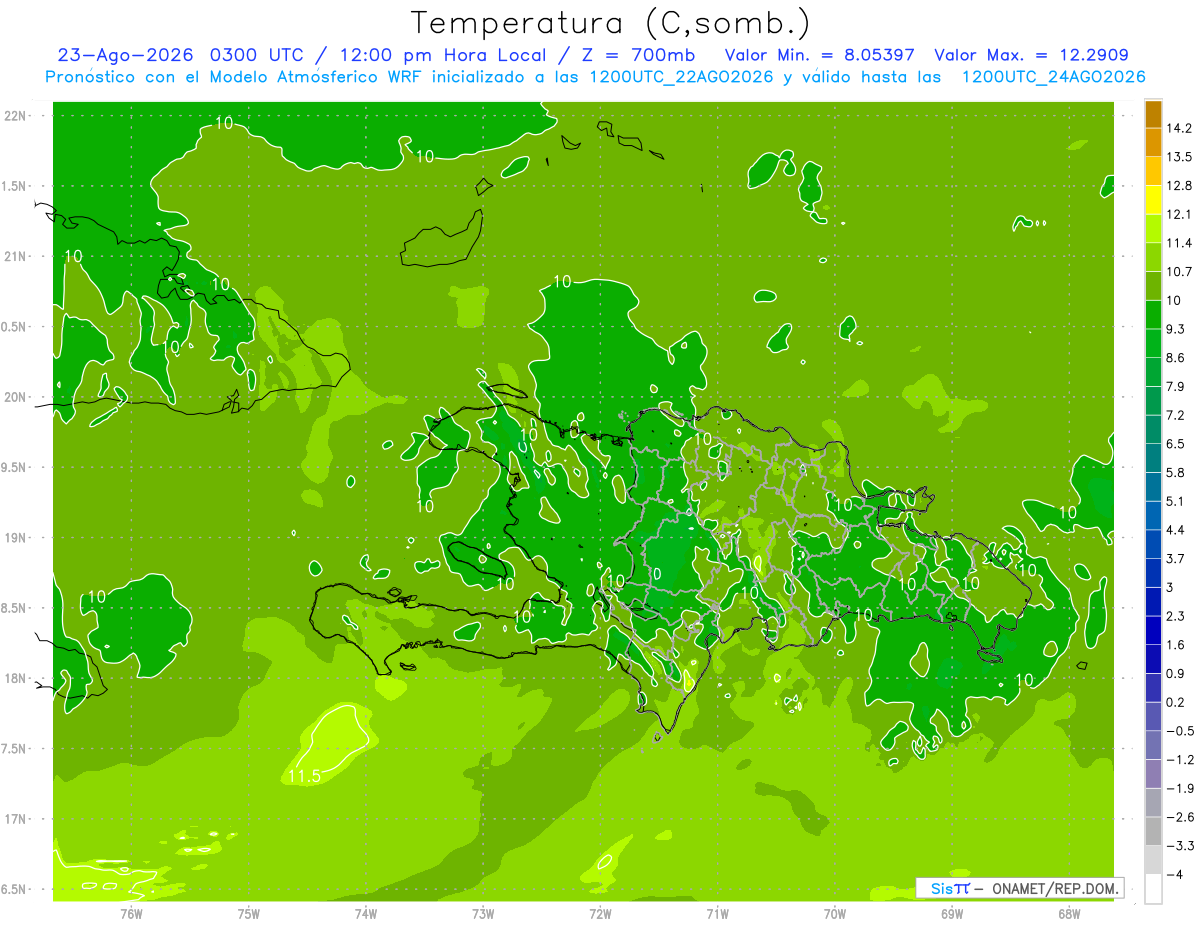Click the legend value "-2.6"
The image size is (1200, 927).
tap(1179, 817)
